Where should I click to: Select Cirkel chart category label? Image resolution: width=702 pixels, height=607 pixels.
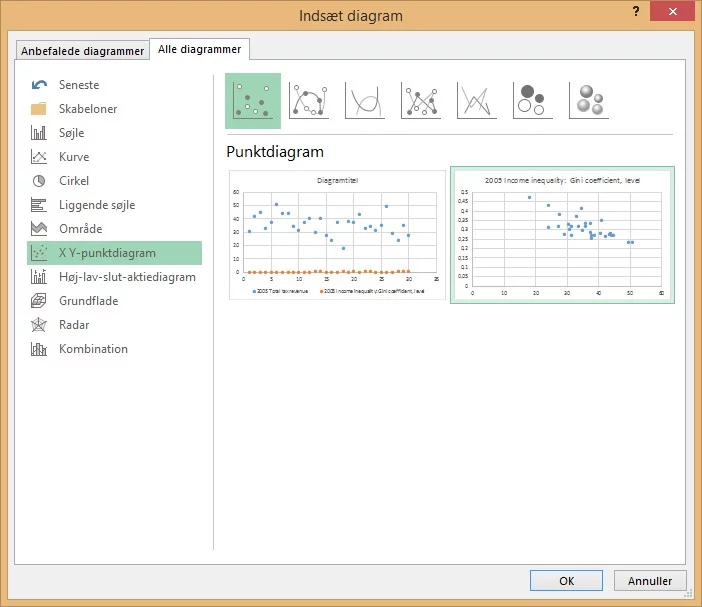click(x=74, y=181)
